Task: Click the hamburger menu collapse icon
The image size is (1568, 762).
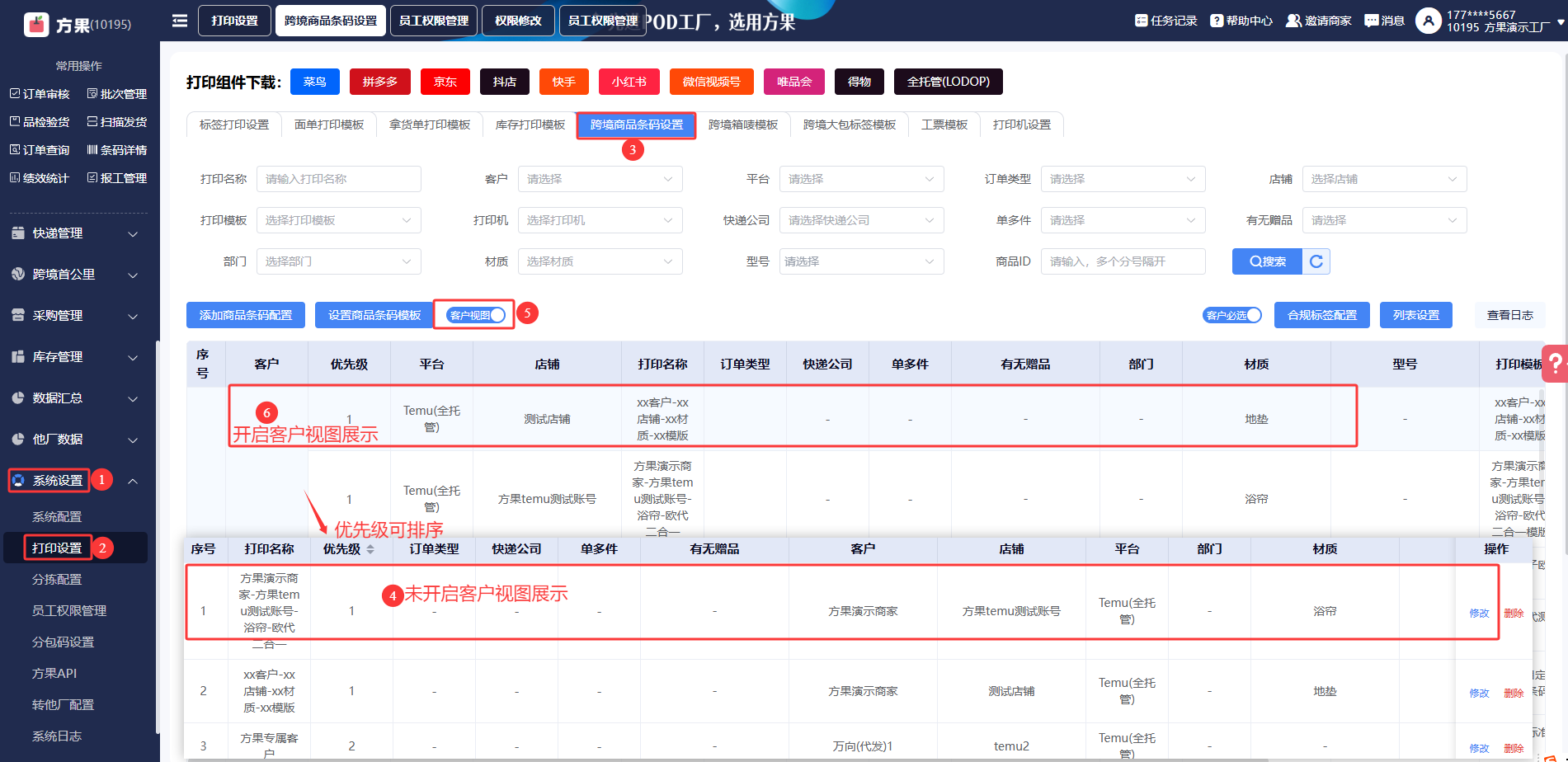Action: (x=179, y=21)
